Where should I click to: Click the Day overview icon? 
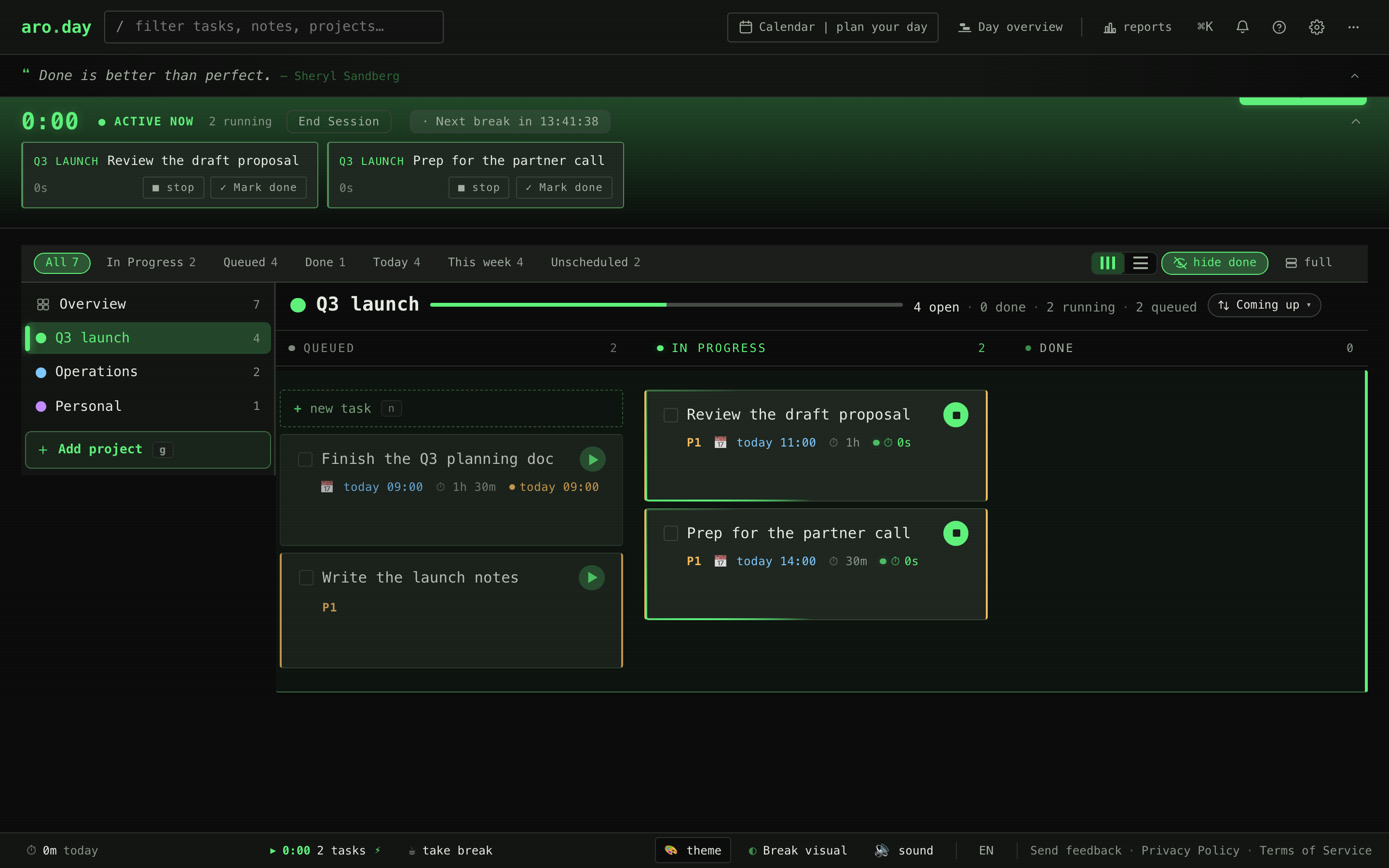(964, 27)
